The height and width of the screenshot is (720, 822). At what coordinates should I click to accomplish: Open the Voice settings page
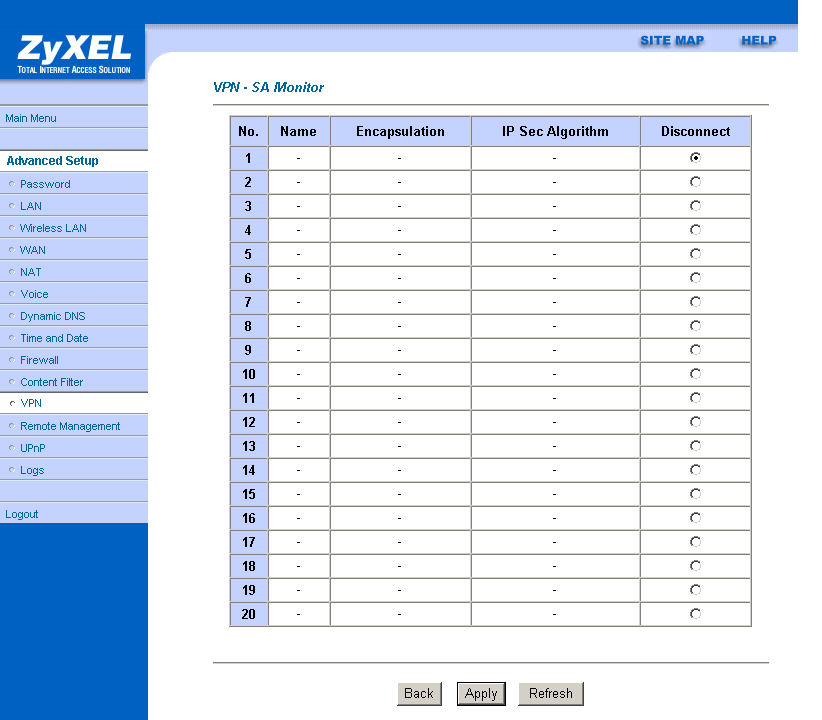click(x=34, y=294)
